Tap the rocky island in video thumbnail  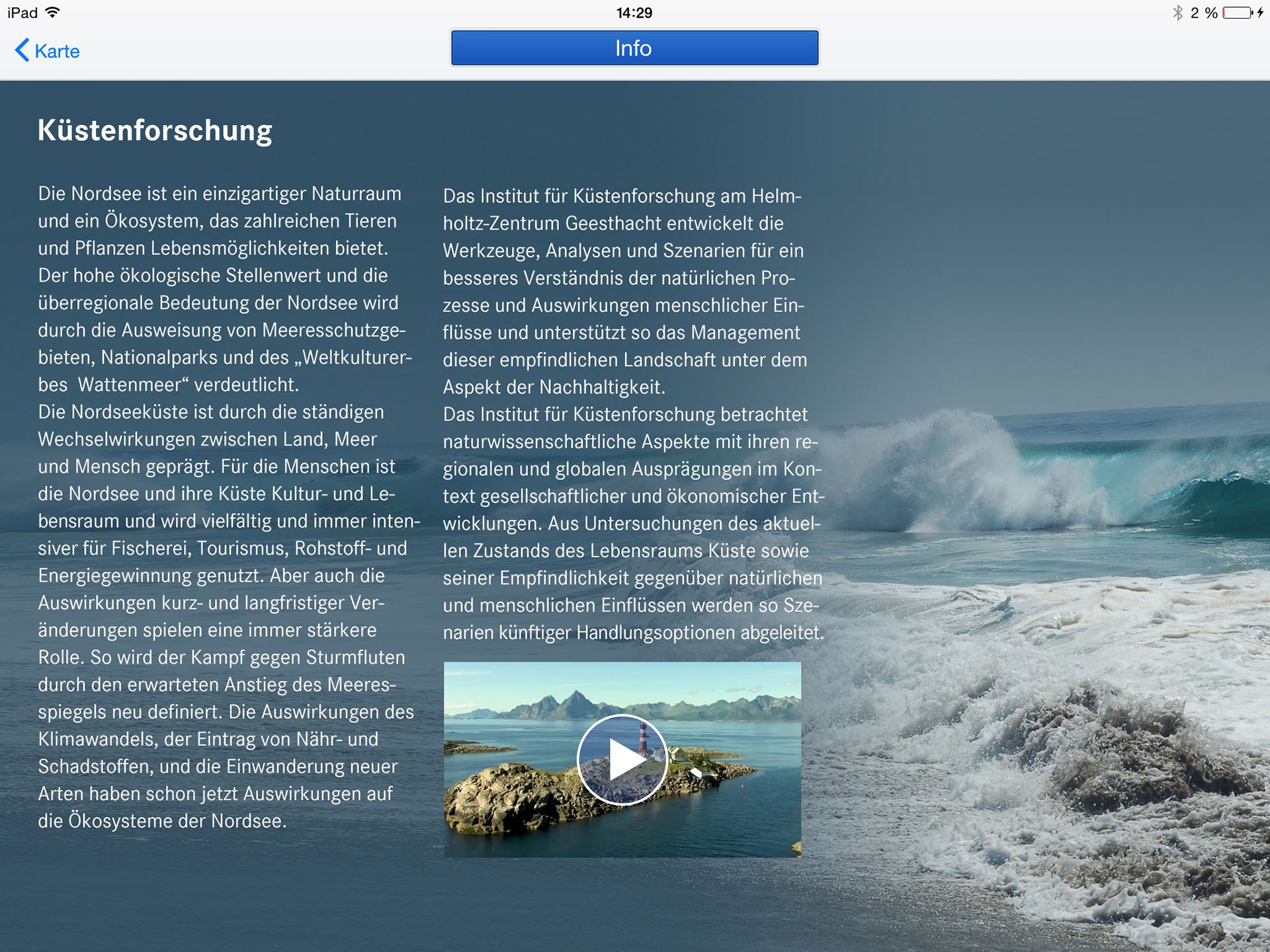pyautogui.click(x=503, y=800)
